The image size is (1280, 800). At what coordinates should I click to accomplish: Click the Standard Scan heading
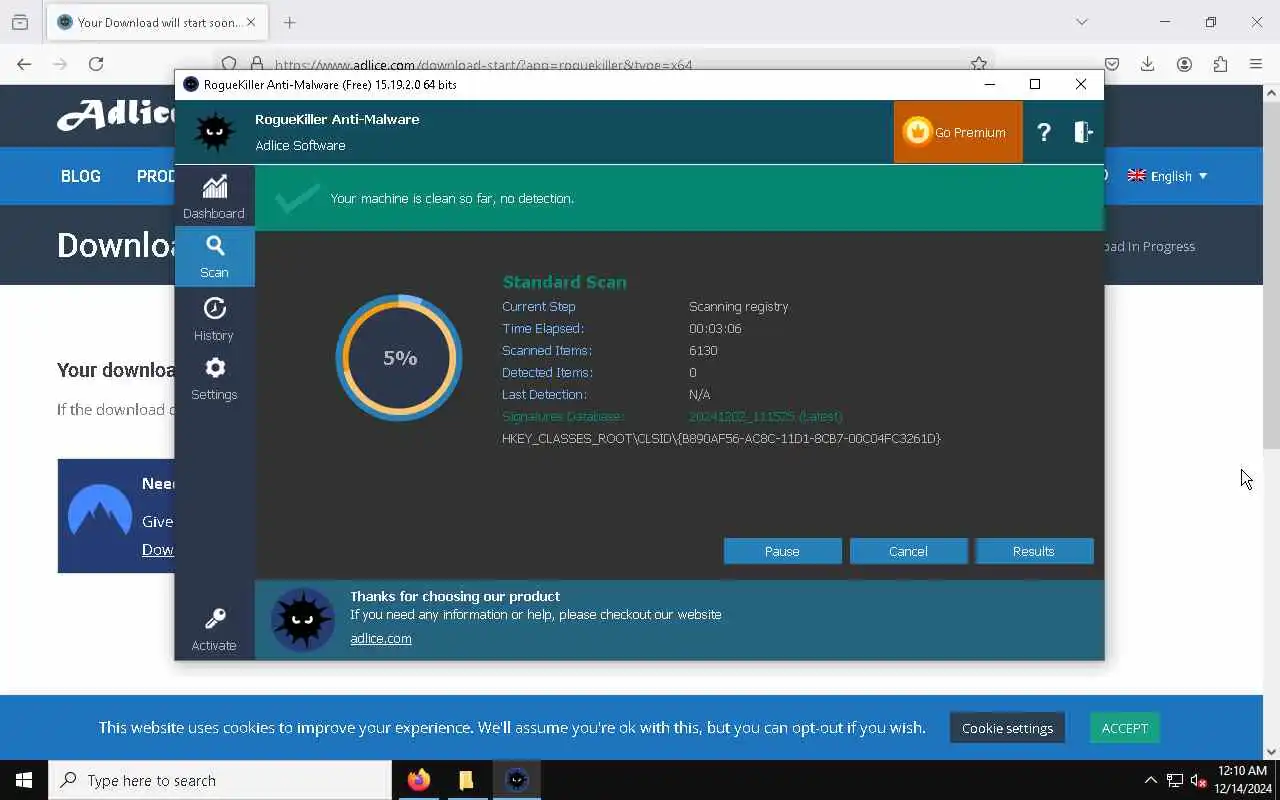coord(564,282)
